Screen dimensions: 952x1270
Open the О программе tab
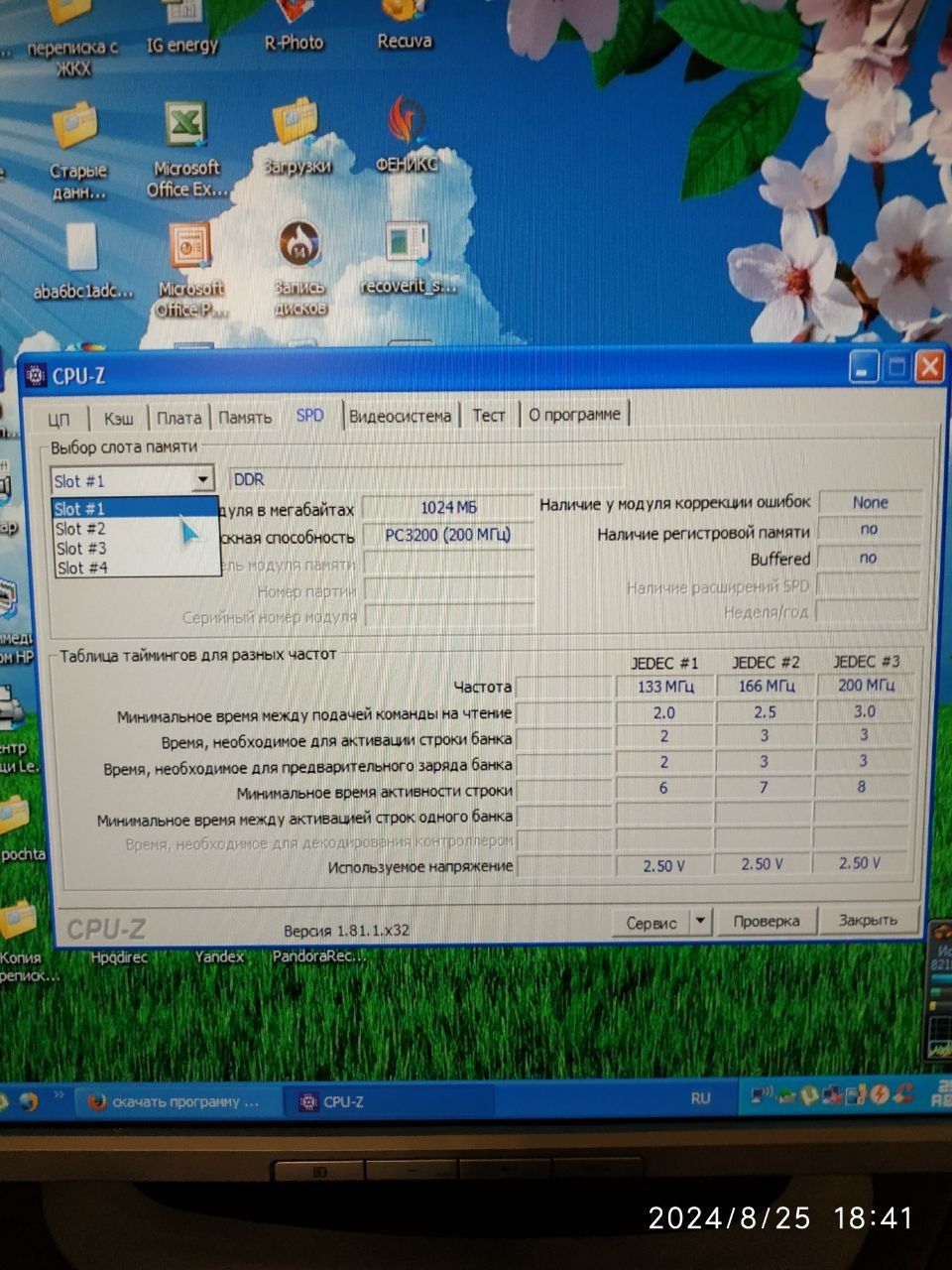click(x=574, y=414)
